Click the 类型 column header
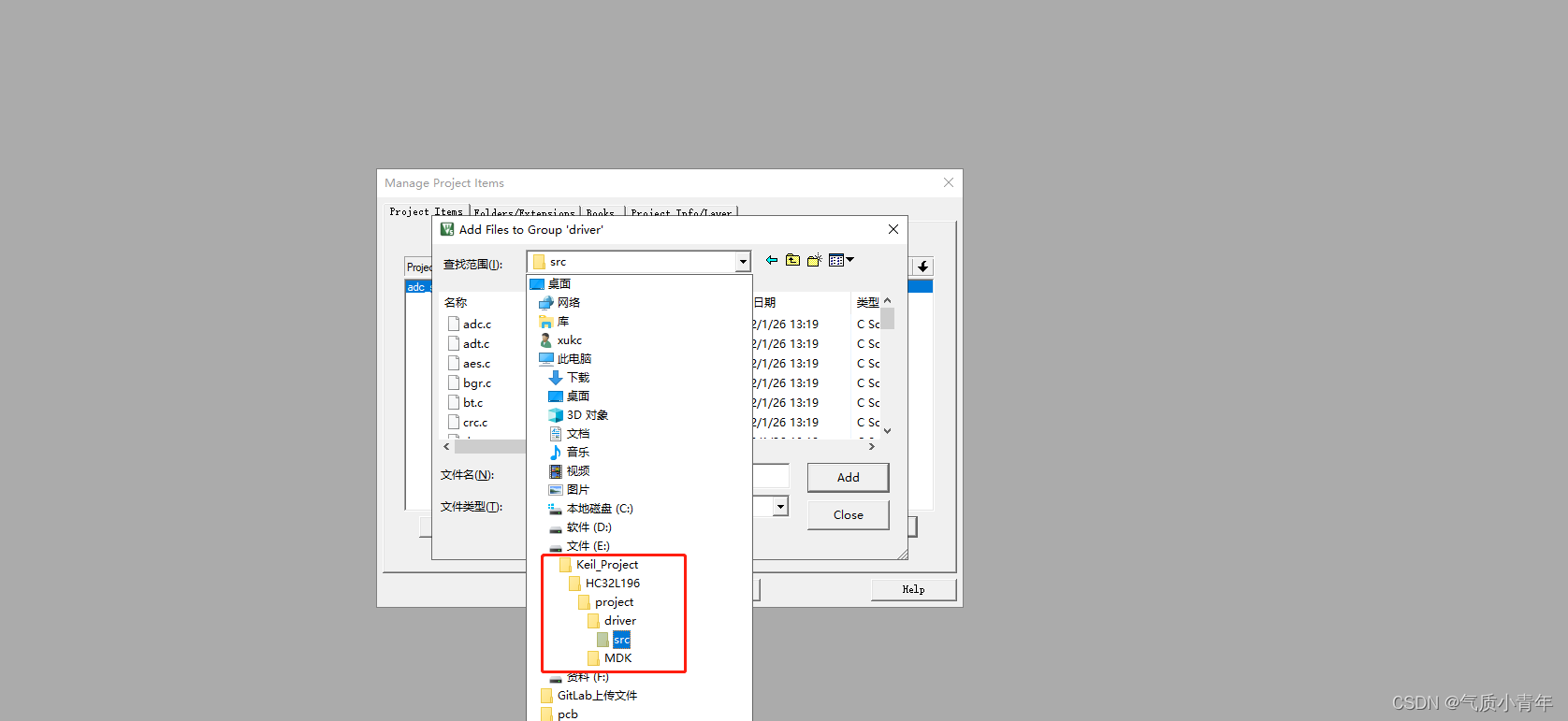This screenshot has height=721, width=1568. (866, 302)
